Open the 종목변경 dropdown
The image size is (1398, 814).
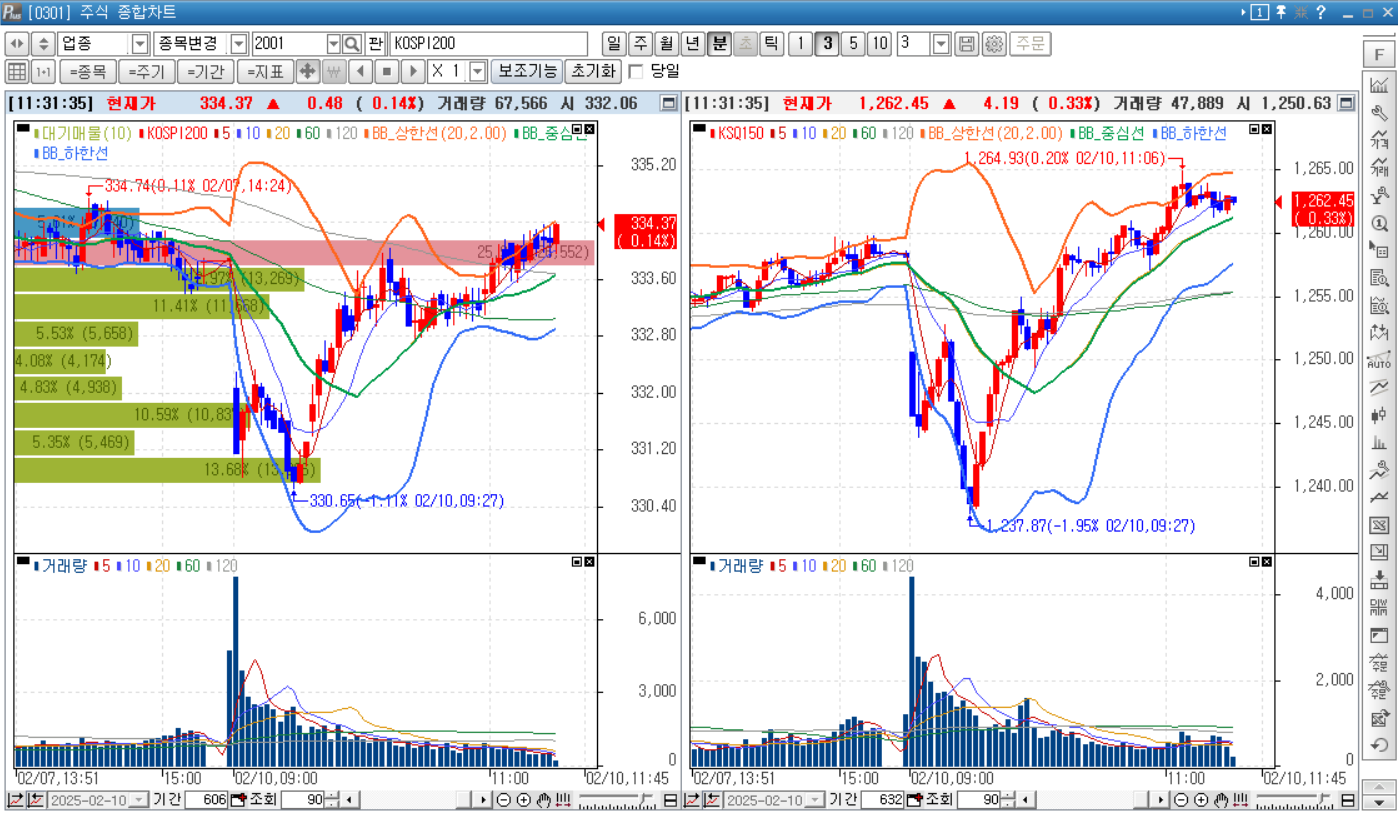pyautogui.click(x=239, y=44)
